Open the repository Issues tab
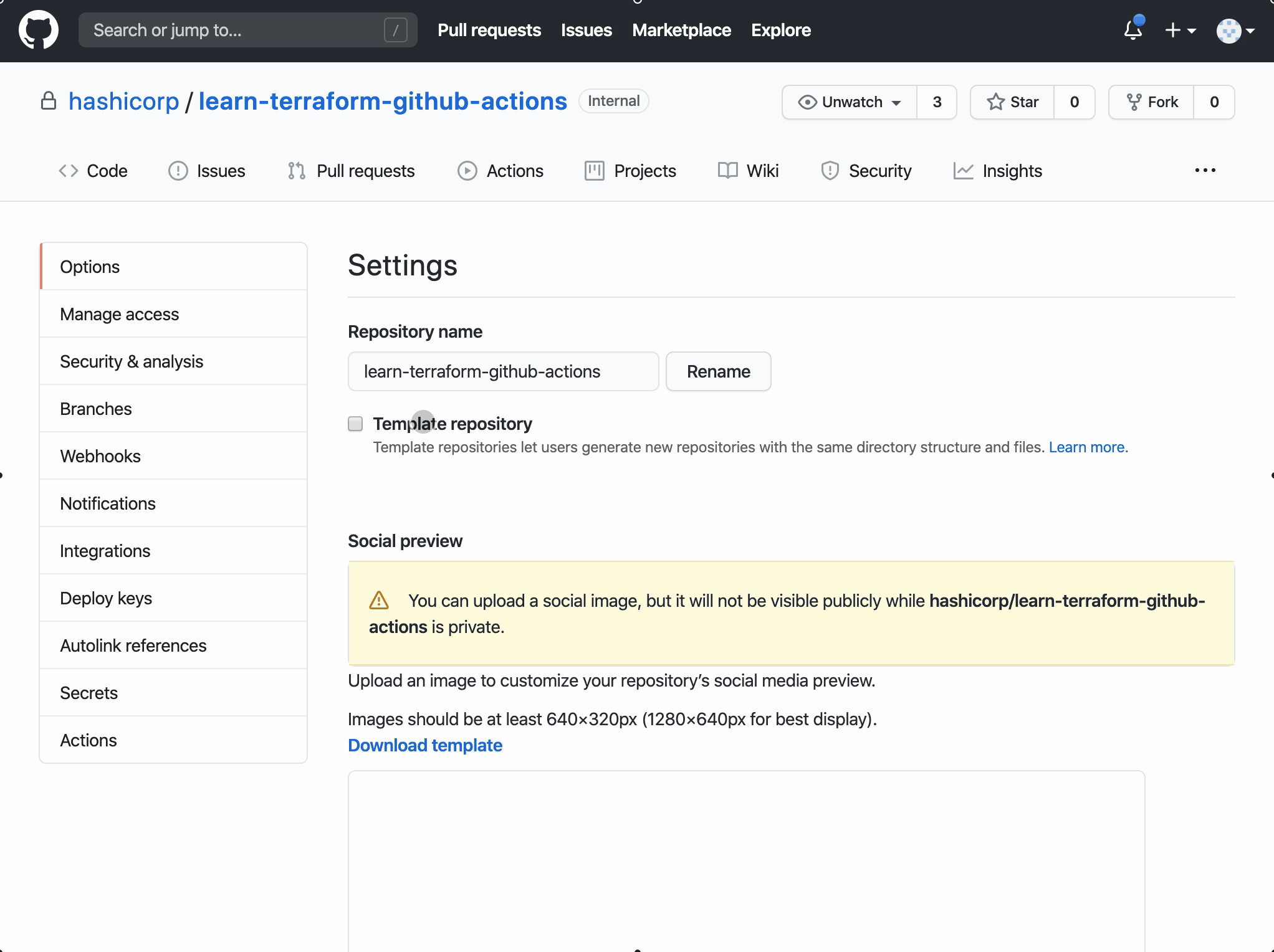Screen dimensions: 1274x952 207,171
